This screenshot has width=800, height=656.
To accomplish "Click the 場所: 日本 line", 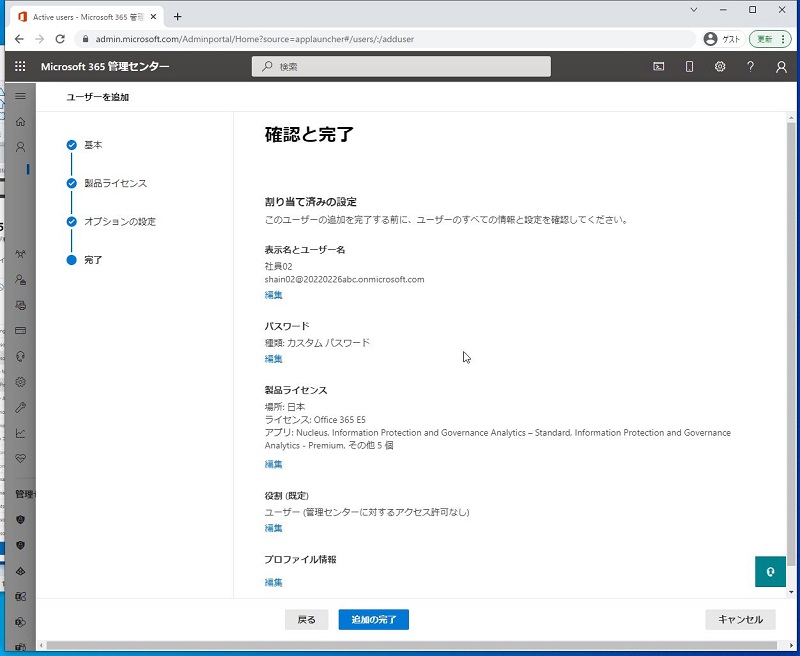I will click(285, 407).
